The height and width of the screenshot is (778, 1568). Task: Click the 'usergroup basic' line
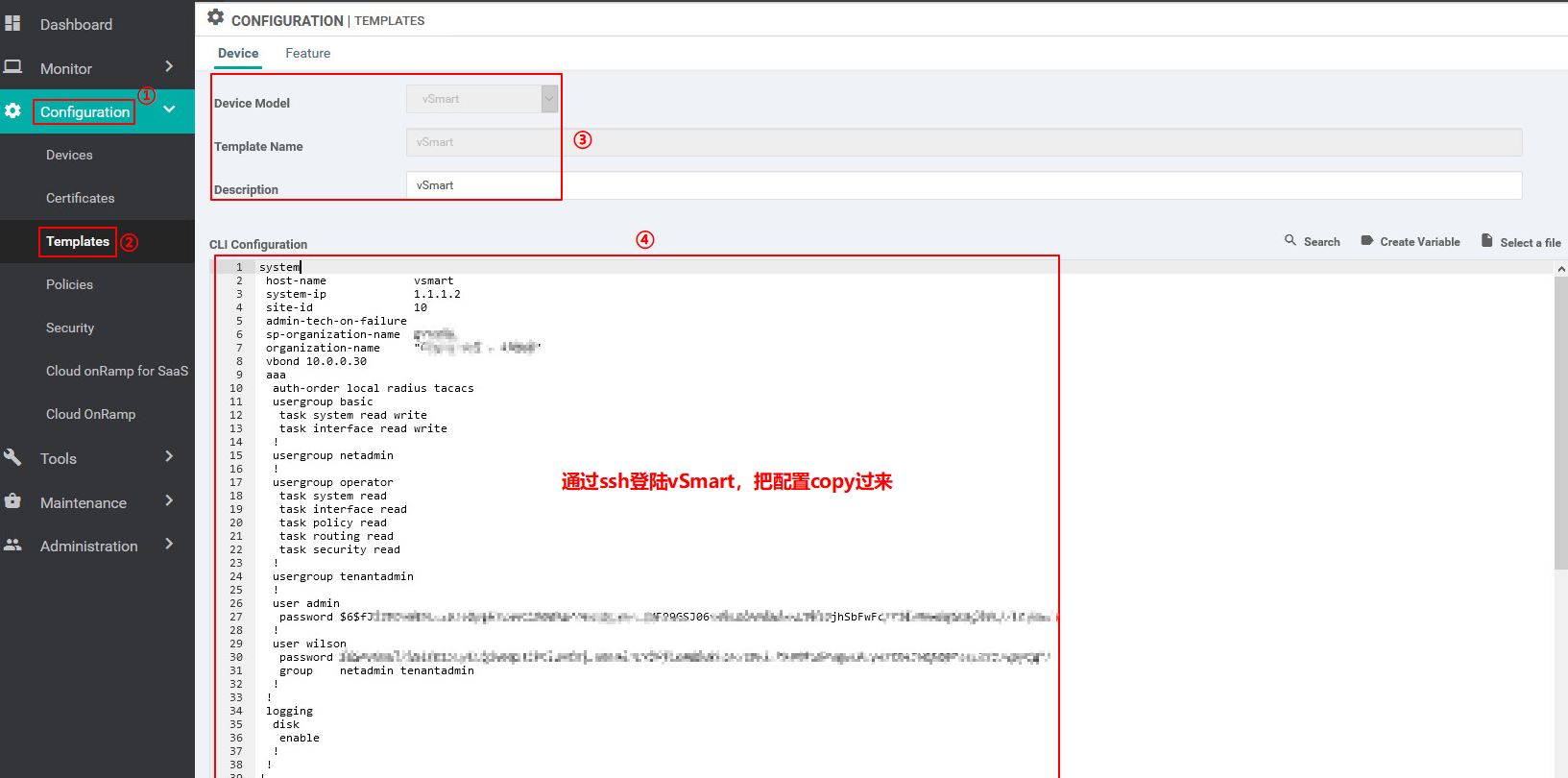coord(323,401)
